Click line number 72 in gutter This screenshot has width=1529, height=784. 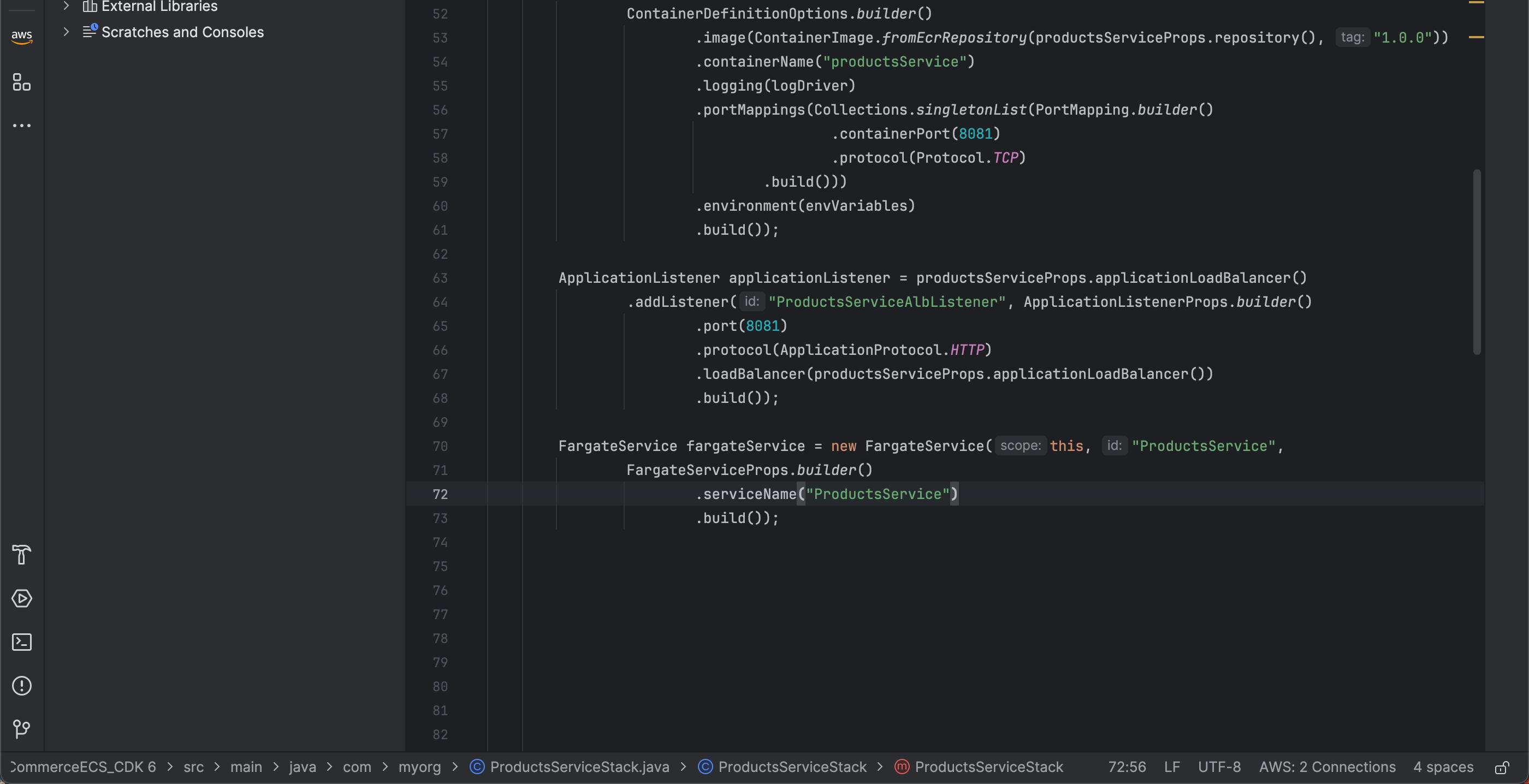(x=440, y=494)
